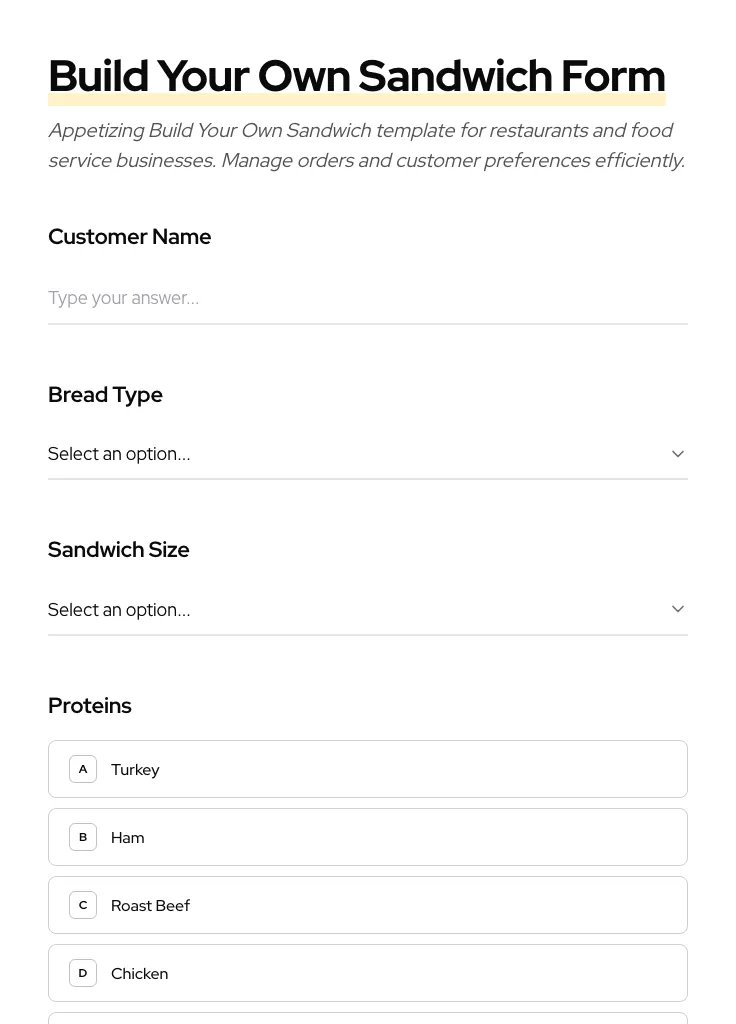The height and width of the screenshot is (1024, 736).
Task: Click the D keycap badge on Chicken
Action: coord(83,973)
